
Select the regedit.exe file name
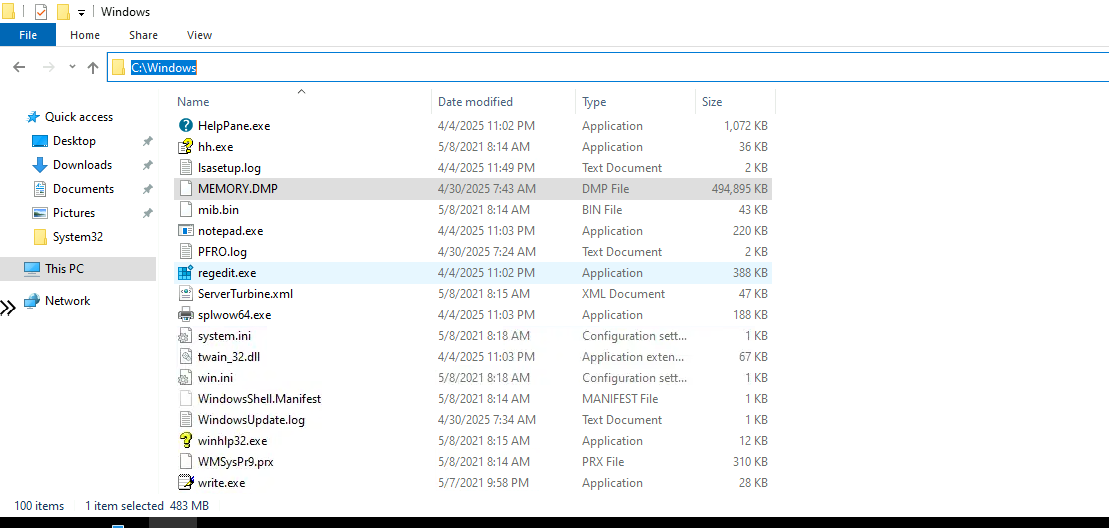pos(227,273)
